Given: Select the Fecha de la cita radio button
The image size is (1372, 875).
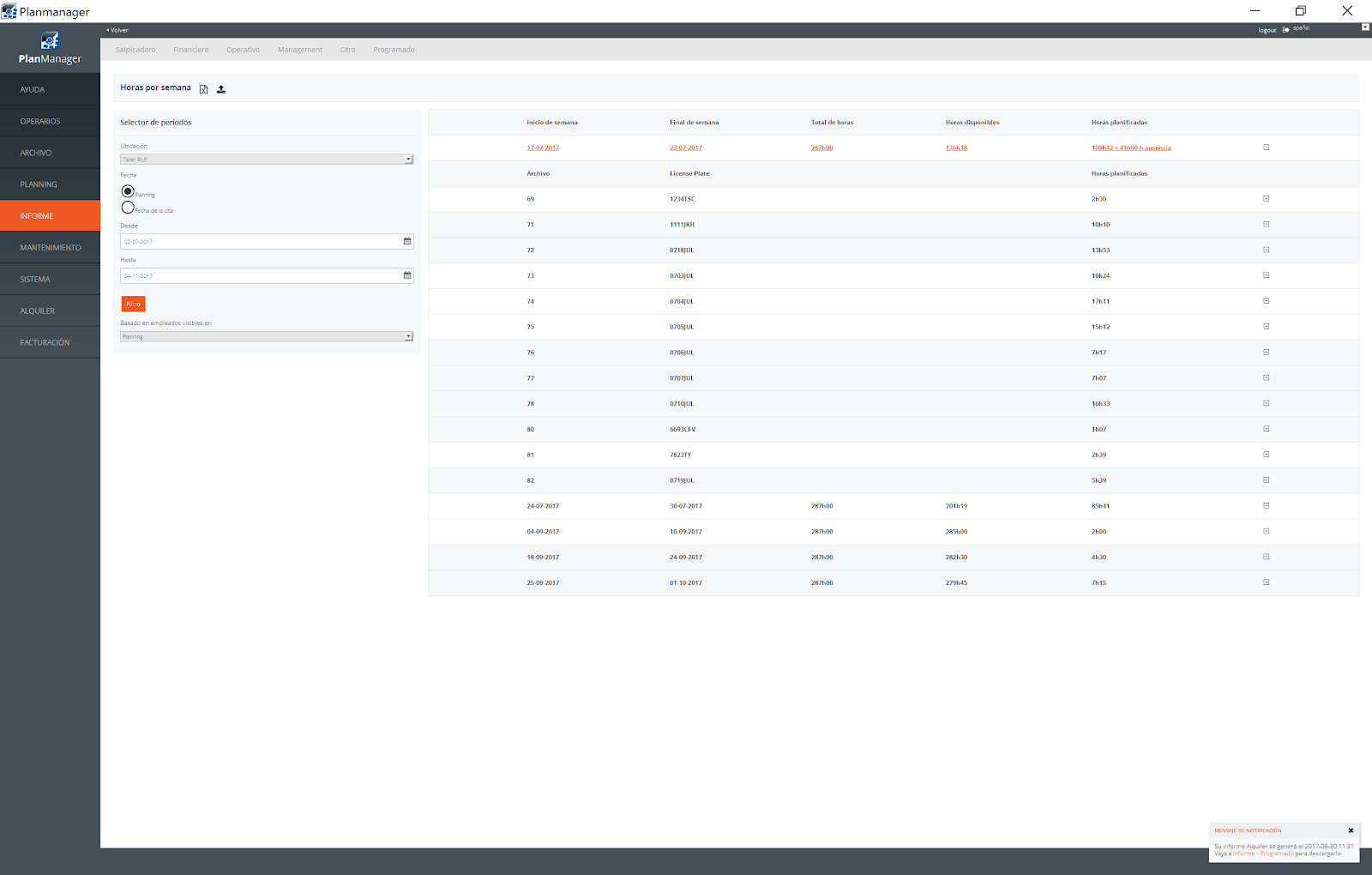Looking at the screenshot, I should 128,208.
